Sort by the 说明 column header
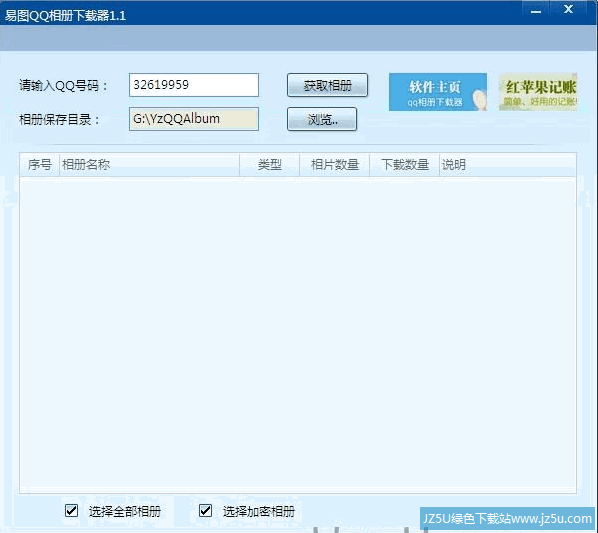Image resolution: width=598 pixels, height=533 pixels. [x=508, y=165]
